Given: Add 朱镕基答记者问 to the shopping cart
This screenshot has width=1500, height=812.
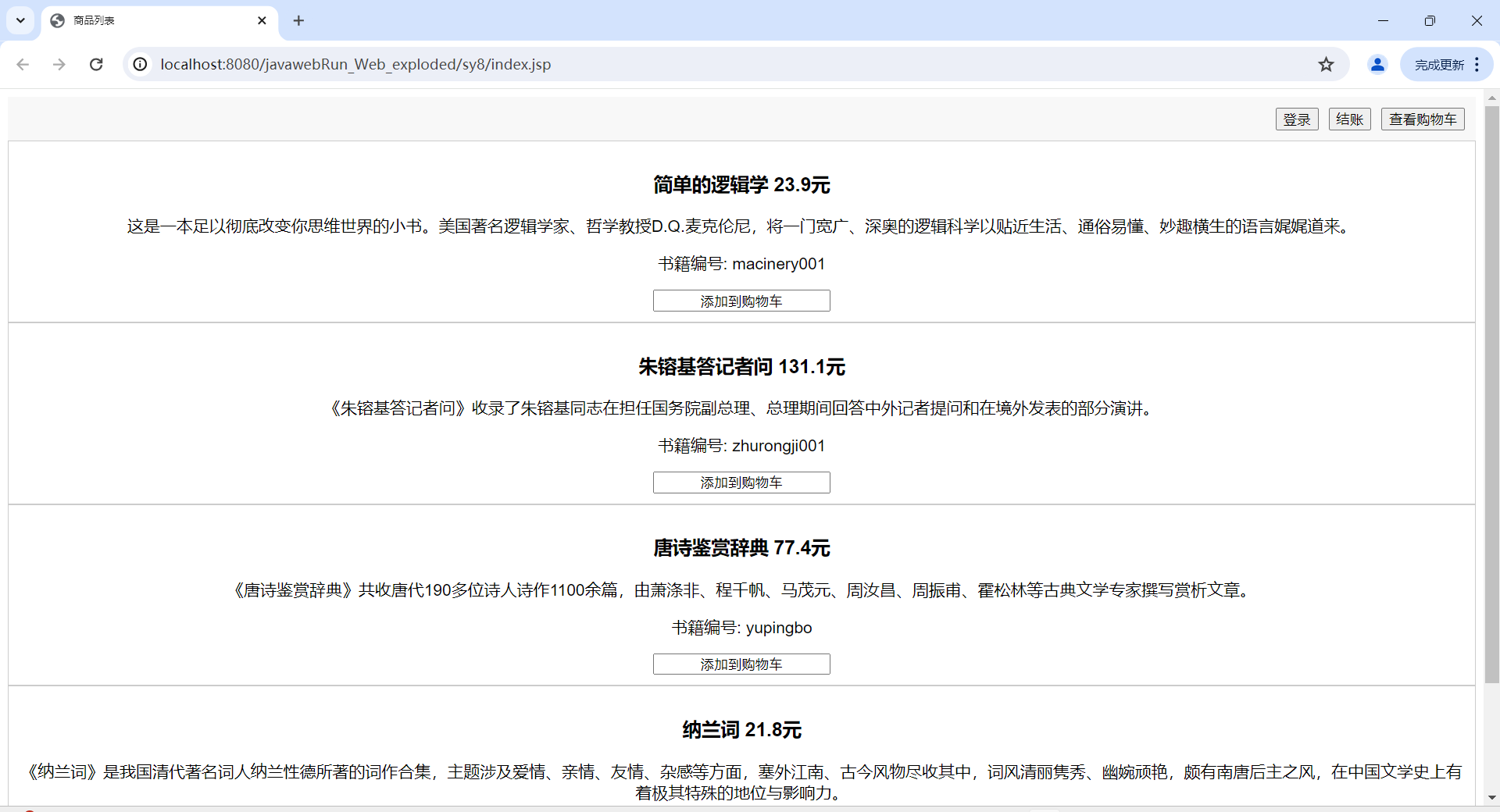Looking at the screenshot, I should [741, 483].
